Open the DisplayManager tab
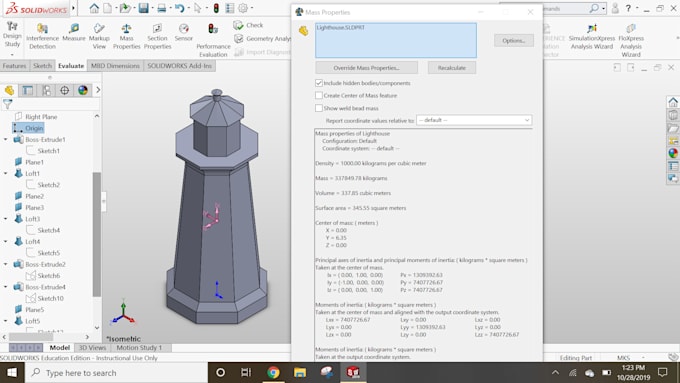680x383 pixels. click(x=83, y=90)
